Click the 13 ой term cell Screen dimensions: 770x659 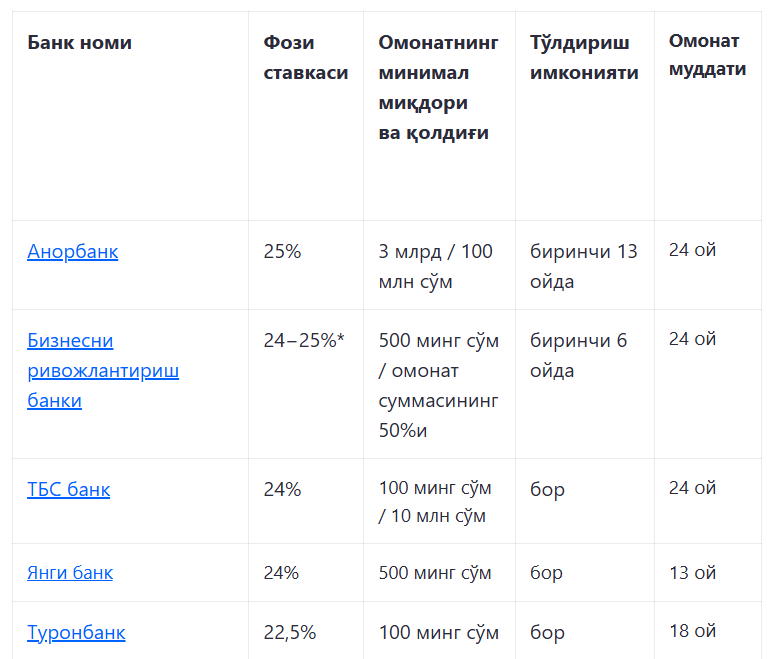point(692,573)
